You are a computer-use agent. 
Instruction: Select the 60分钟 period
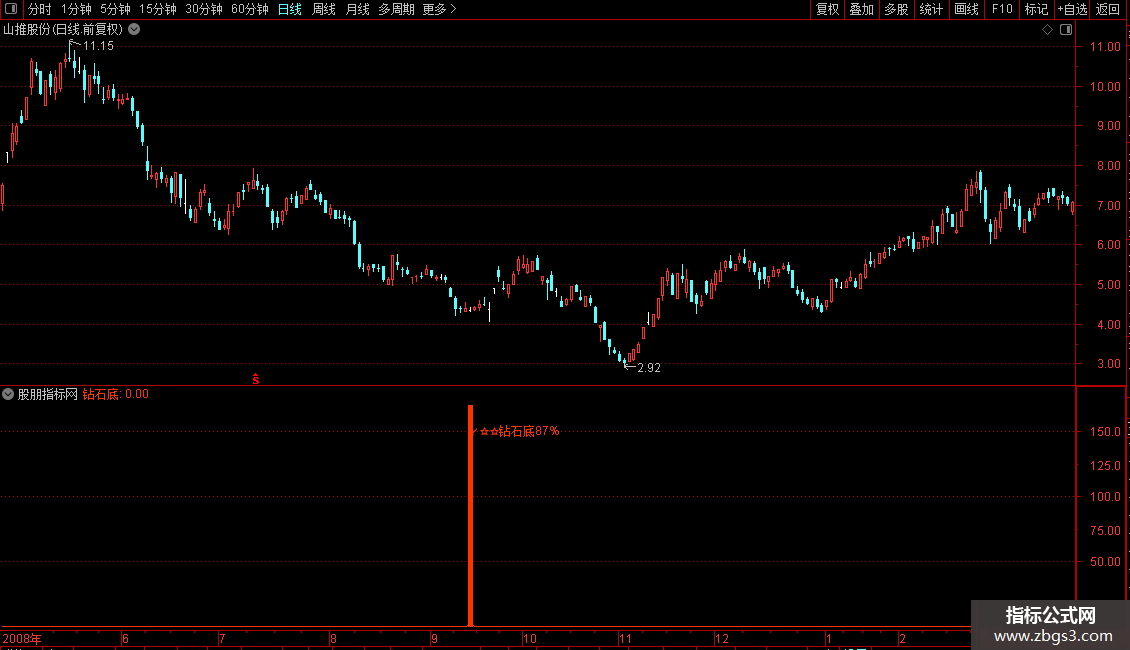(x=250, y=9)
